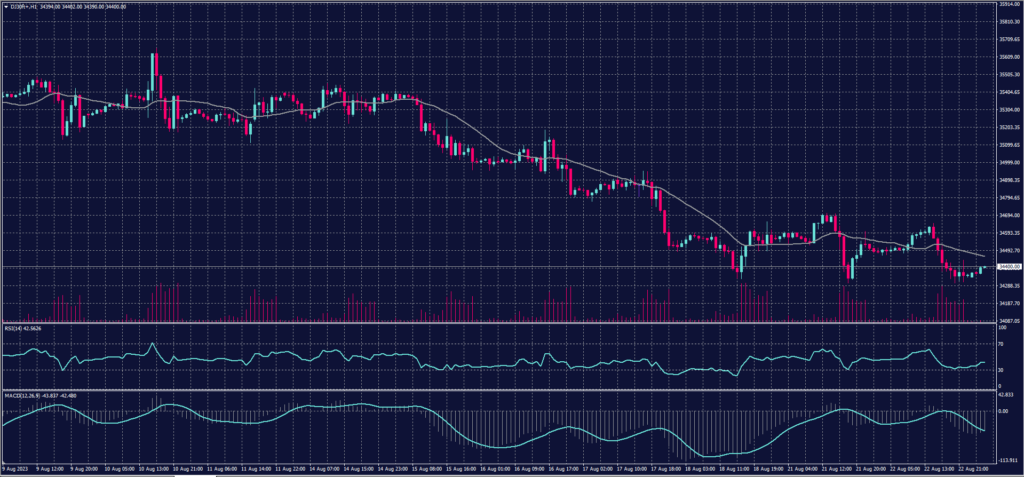
Task: Click the 18 Aug 11:00 time label
Action: (731, 466)
